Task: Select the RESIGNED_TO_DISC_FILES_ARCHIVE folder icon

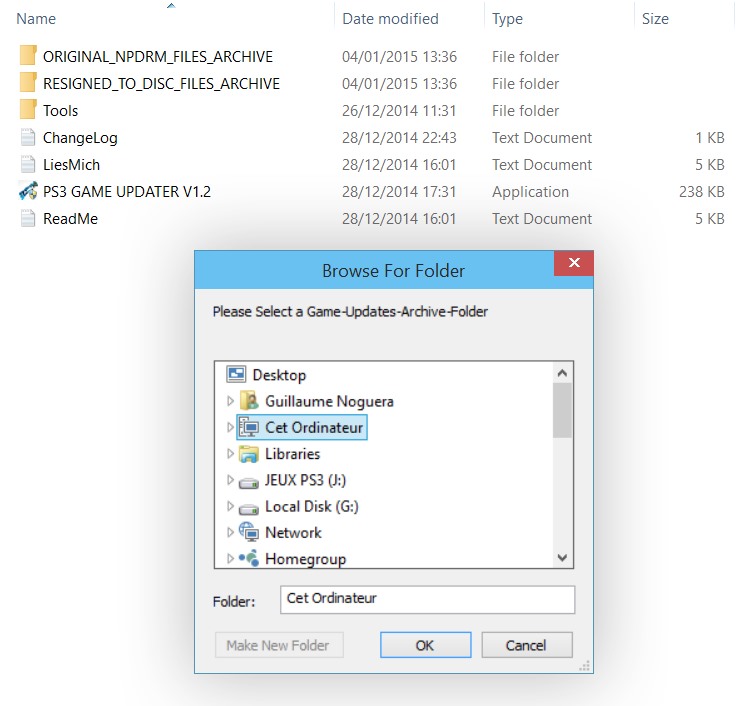Action: point(28,83)
